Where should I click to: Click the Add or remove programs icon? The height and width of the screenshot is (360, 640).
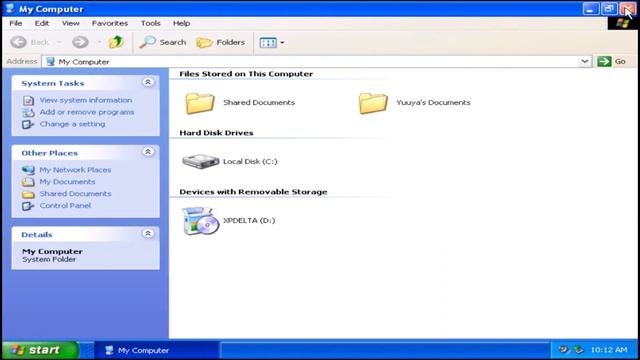click(28, 112)
